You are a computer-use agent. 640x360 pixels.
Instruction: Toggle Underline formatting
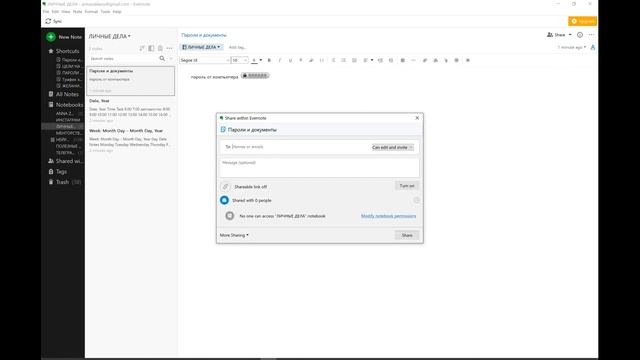click(x=290, y=60)
